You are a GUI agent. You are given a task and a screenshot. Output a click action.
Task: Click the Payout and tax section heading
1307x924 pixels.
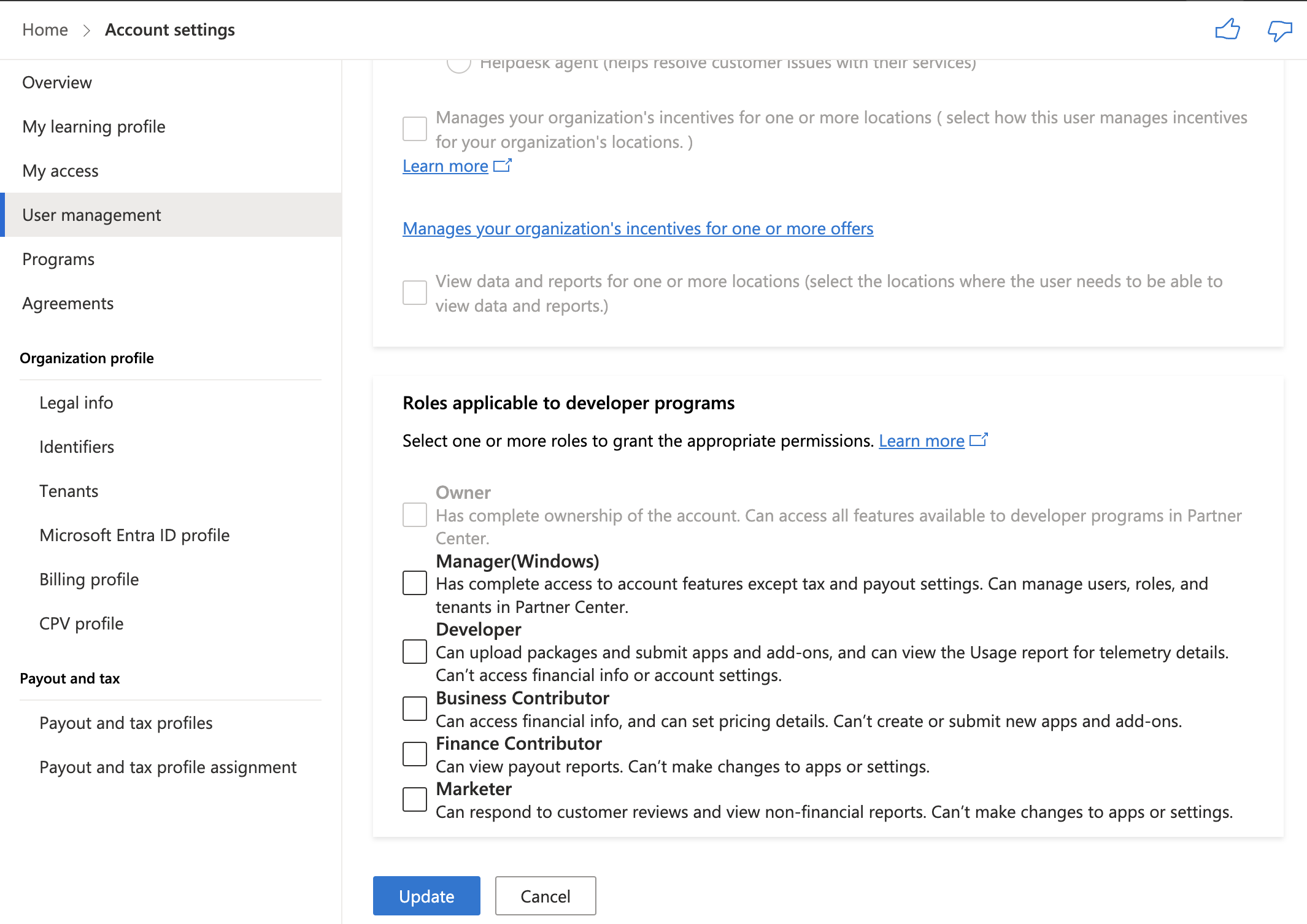[70, 678]
